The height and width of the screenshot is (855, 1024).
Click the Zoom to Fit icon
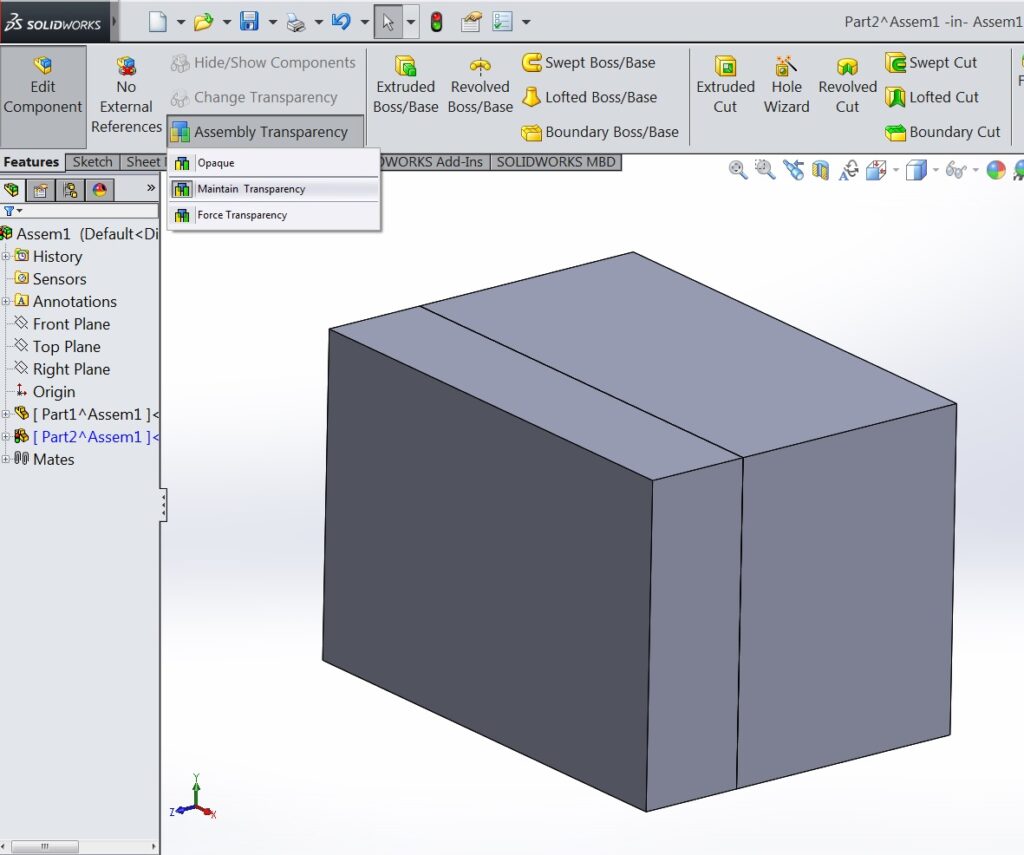coord(738,169)
